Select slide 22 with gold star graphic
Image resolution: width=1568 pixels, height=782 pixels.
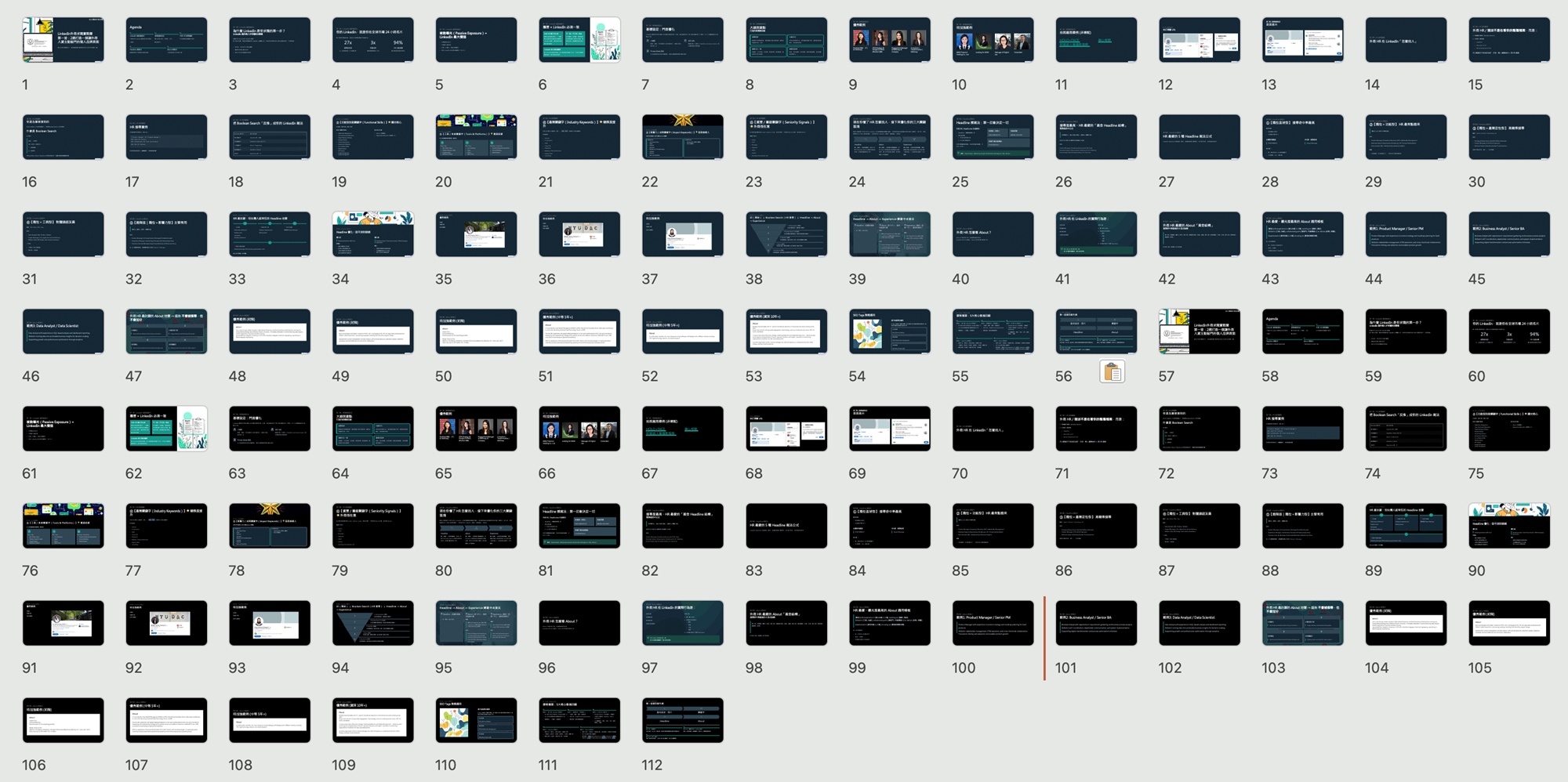[682, 137]
